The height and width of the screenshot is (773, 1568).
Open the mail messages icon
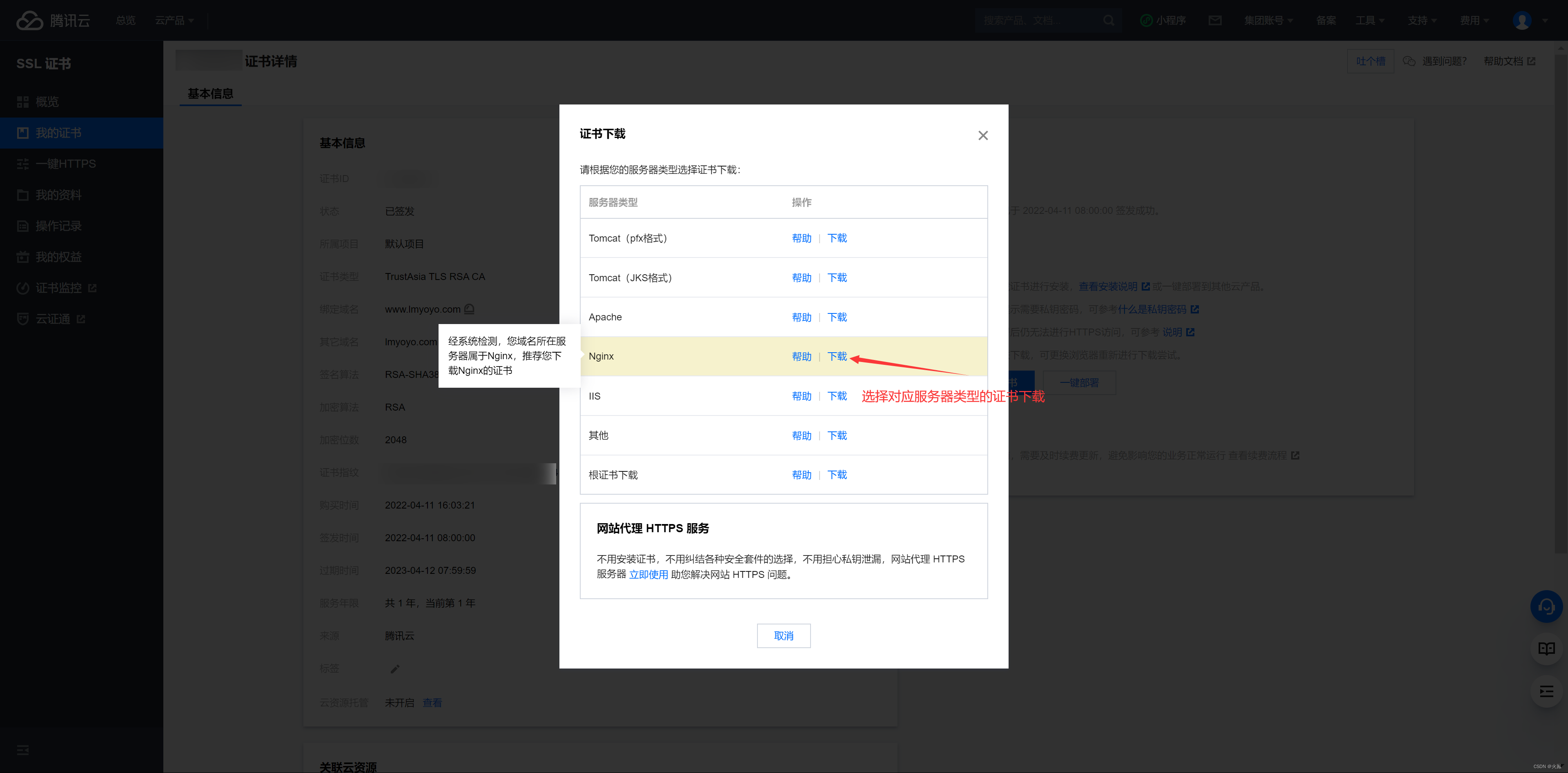pyautogui.click(x=1215, y=20)
